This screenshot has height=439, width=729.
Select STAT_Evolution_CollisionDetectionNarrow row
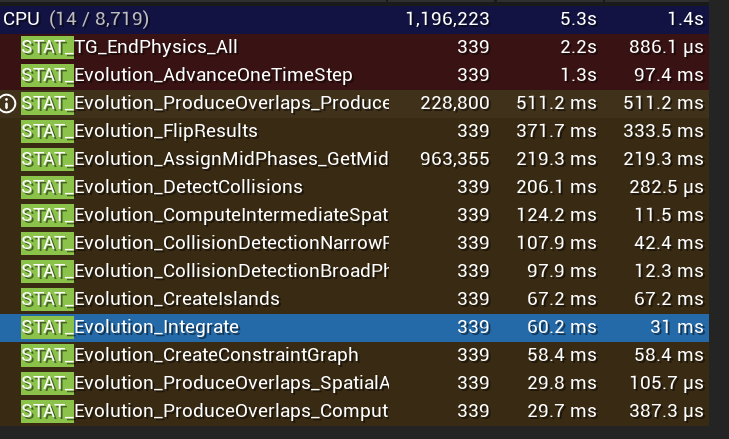coord(354,243)
